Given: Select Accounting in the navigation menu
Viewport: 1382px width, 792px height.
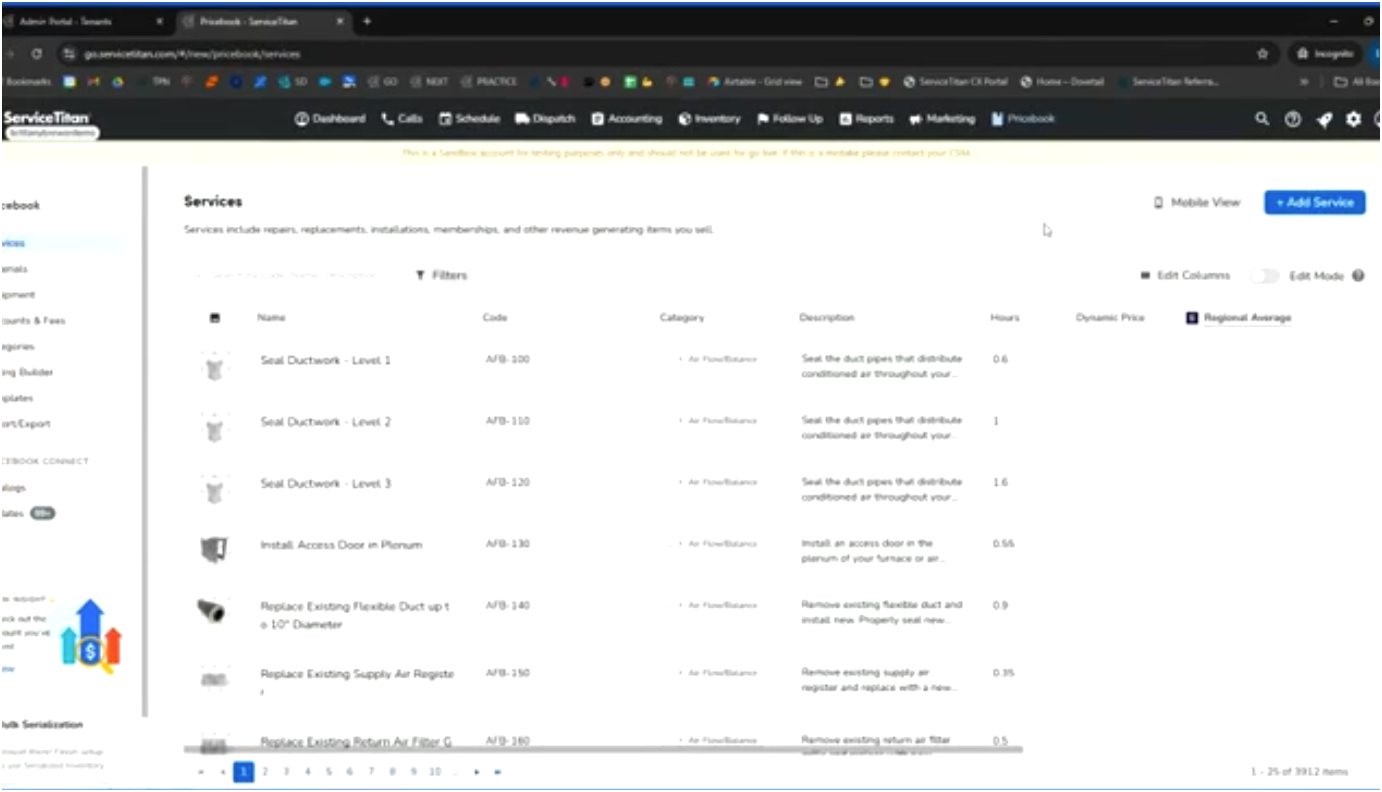Looking at the screenshot, I should pos(598,118).
